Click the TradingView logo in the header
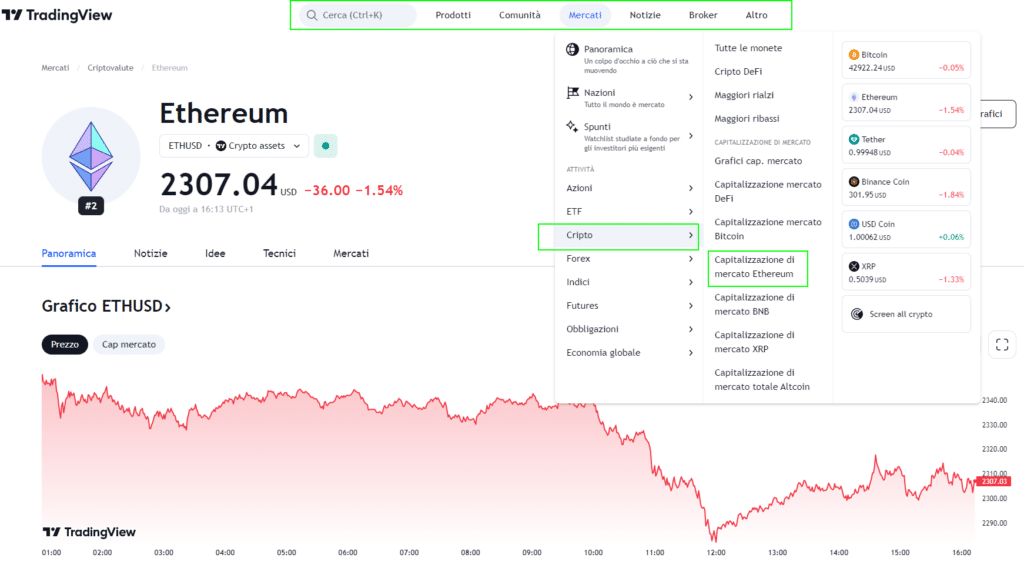This screenshot has height=568, width=1024. (x=57, y=15)
